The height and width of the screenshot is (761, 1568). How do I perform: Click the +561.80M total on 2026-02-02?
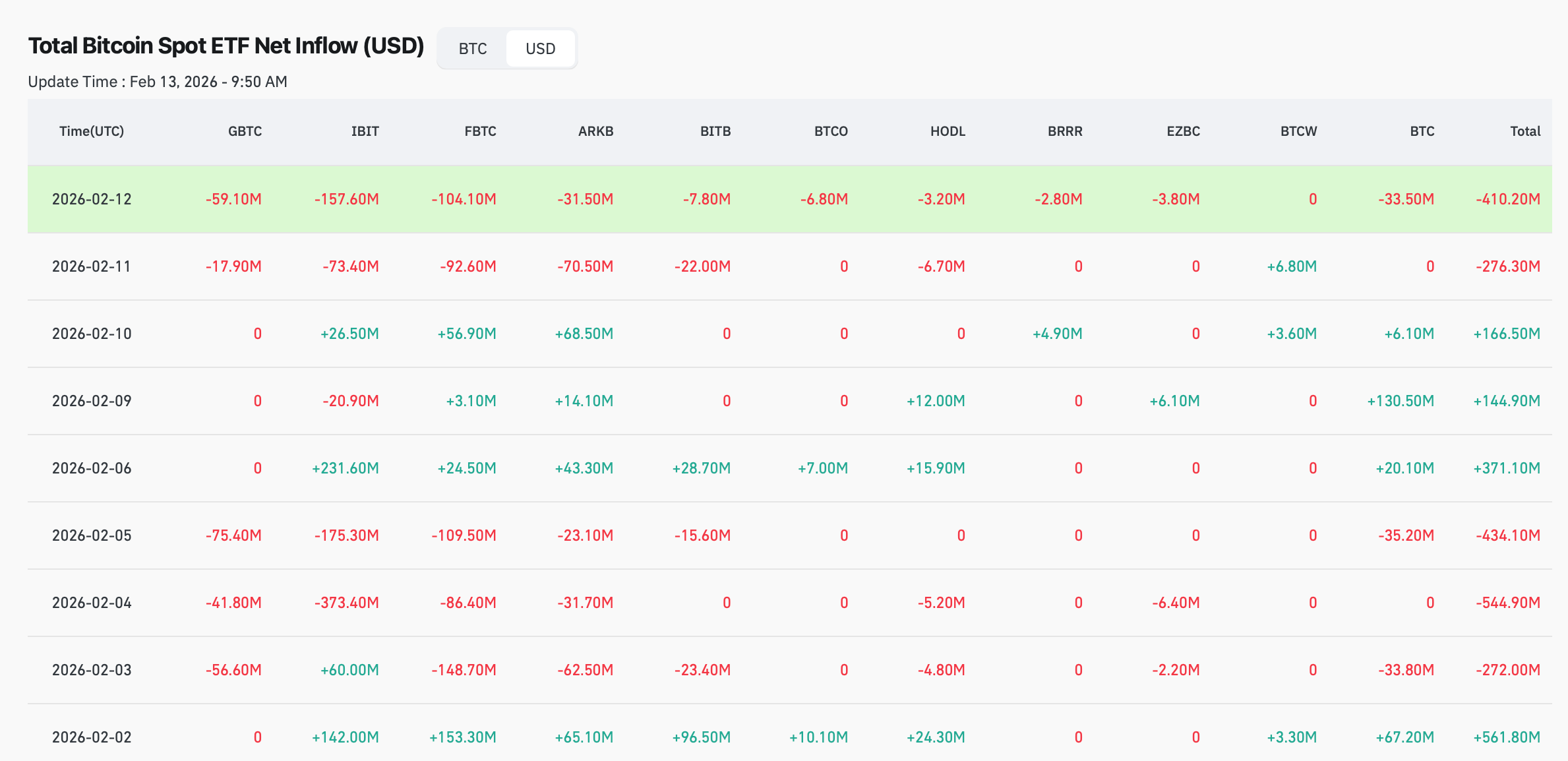pyautogui.click(x=1507, y=737)
